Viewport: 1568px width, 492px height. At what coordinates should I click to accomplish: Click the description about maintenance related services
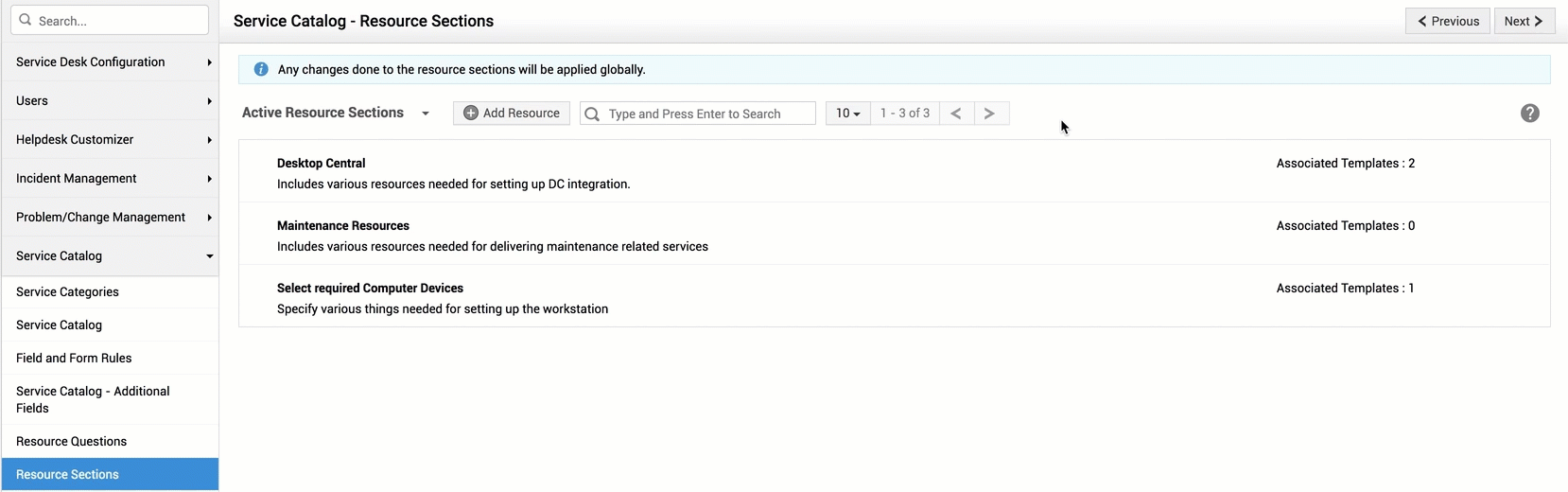coord(493,246)
